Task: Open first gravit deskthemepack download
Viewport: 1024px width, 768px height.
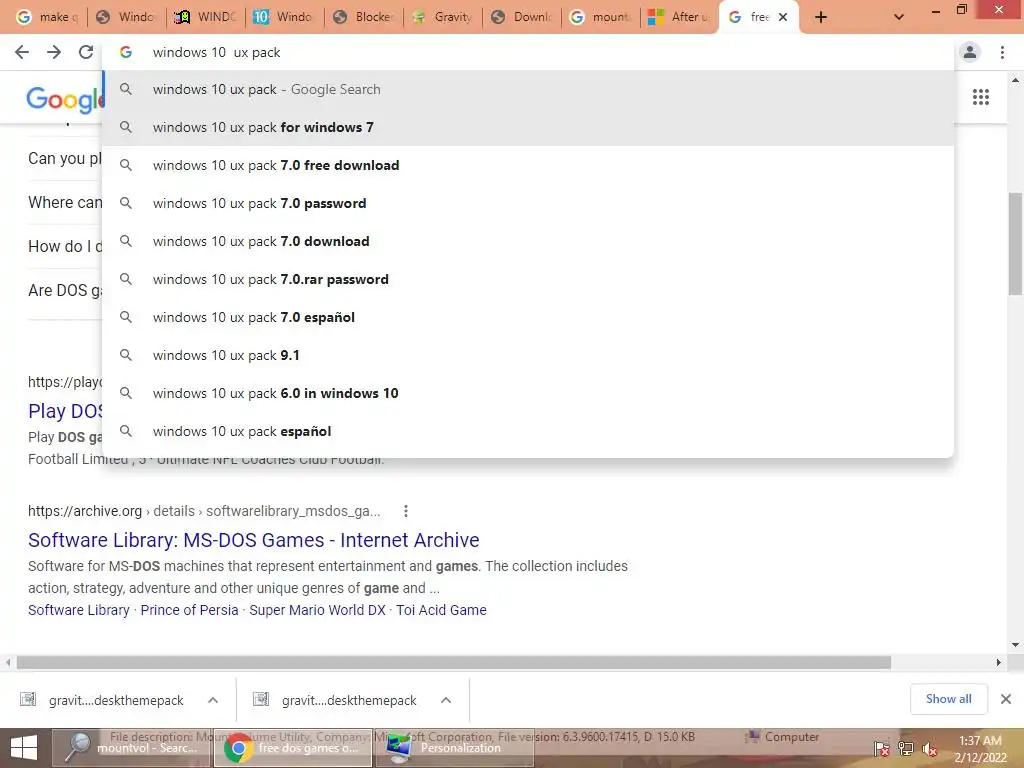Action: 104,700
